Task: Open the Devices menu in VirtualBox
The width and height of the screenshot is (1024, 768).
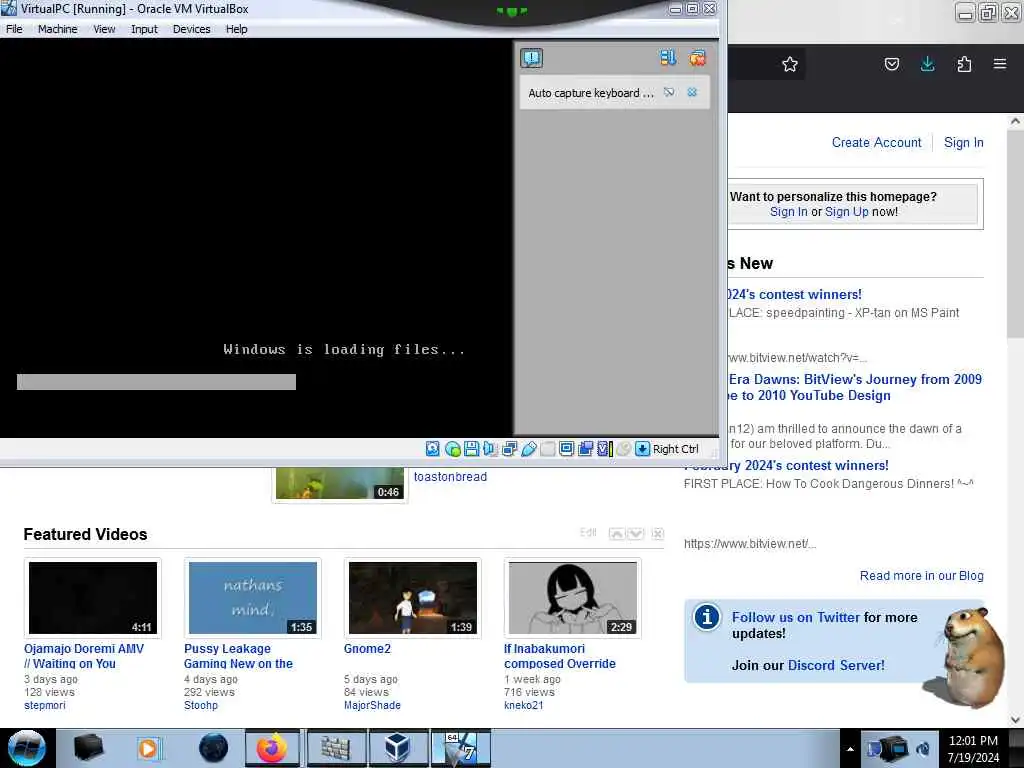Action: tap(191, 29)
